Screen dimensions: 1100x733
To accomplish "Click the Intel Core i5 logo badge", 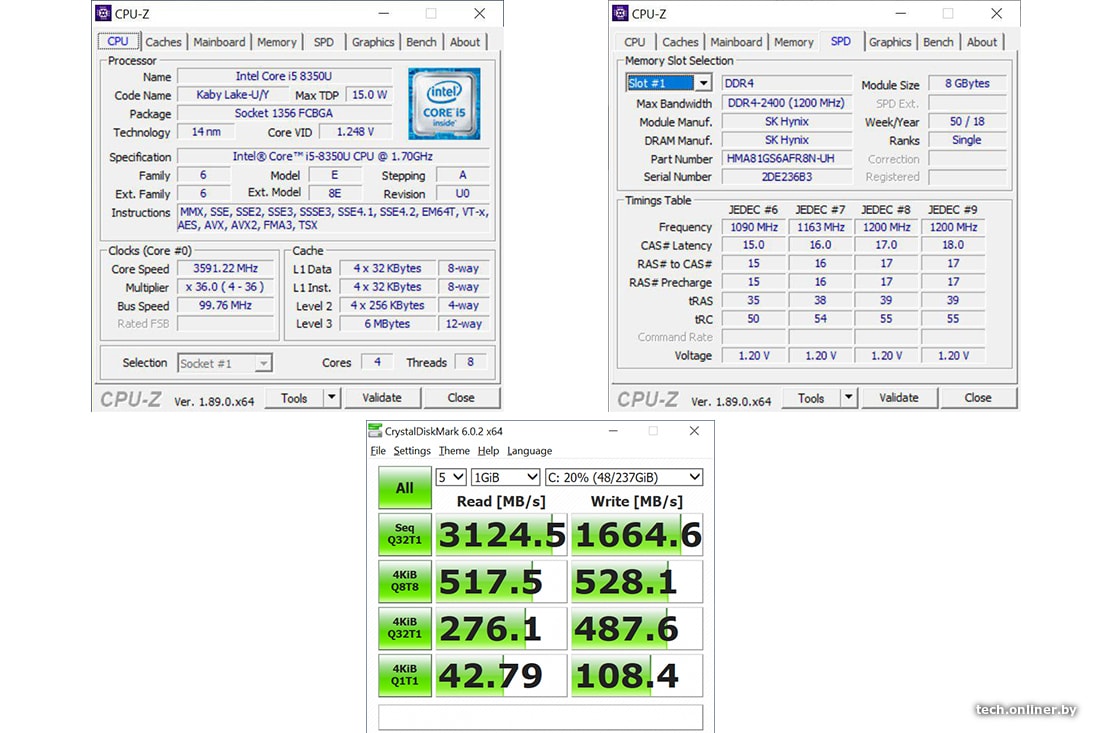I will coord(444,104).
